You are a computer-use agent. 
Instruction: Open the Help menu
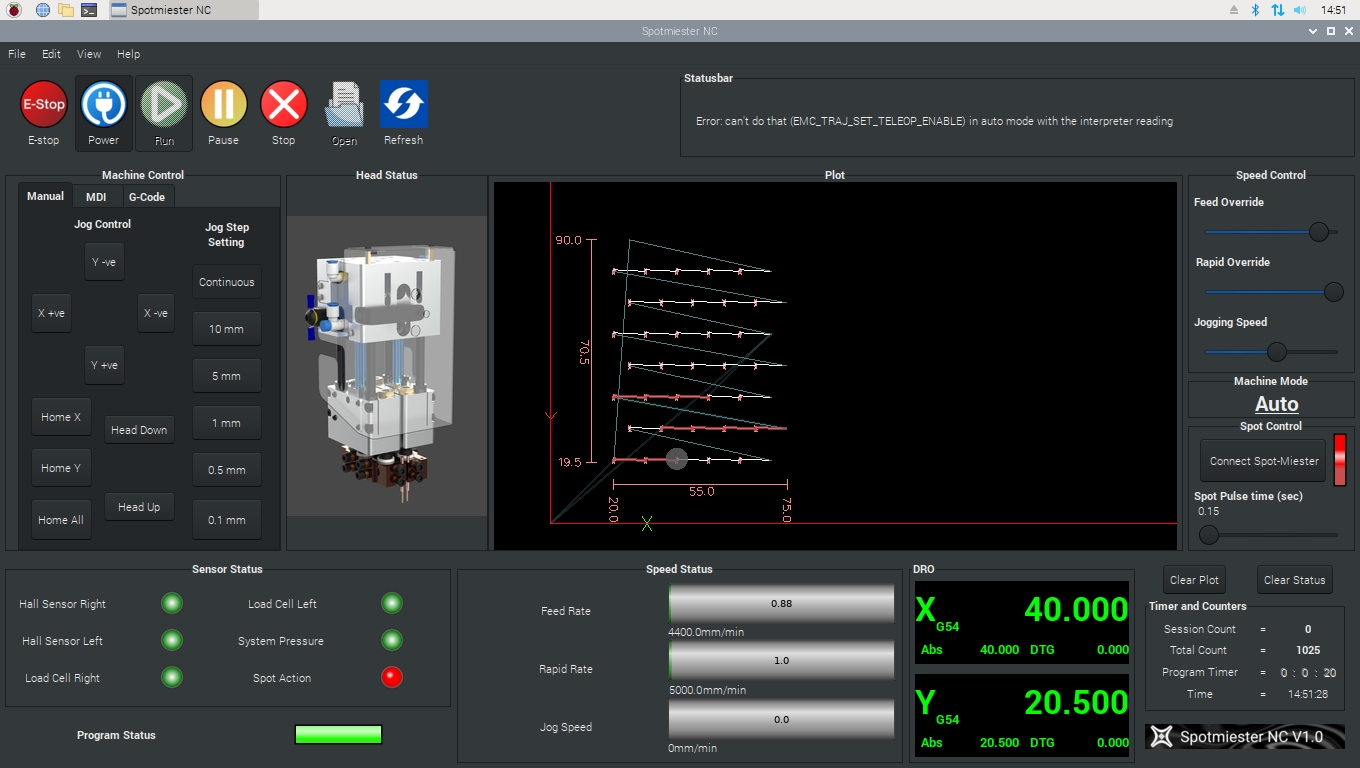pyautogui.click(x=128, y=54)
